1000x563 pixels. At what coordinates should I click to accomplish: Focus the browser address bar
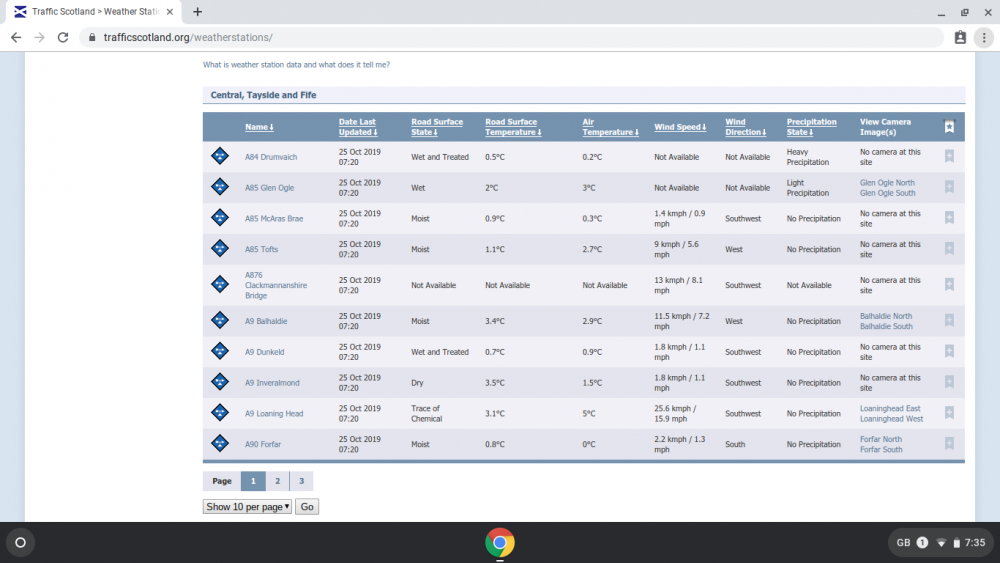510,37
